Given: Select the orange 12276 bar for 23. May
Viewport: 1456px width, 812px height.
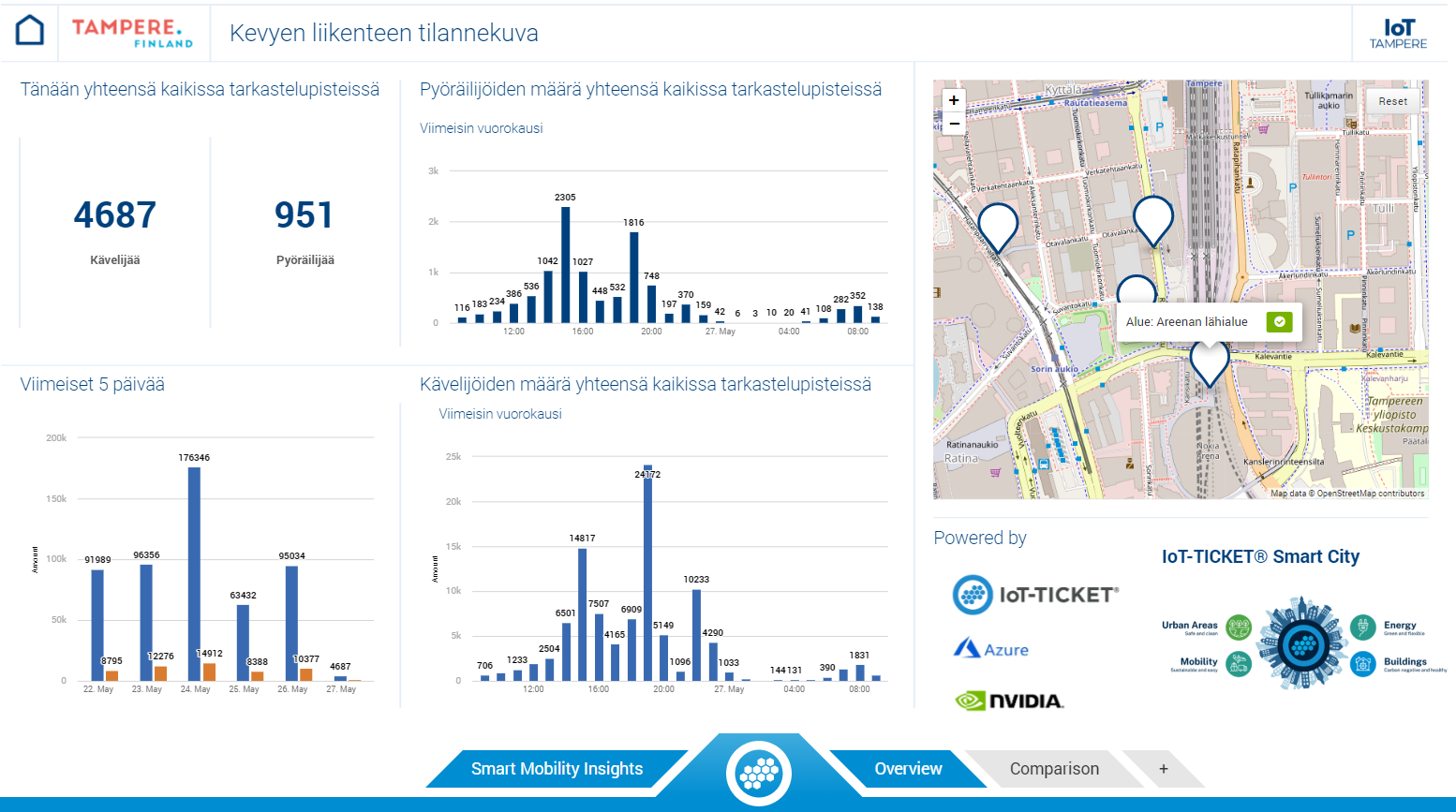Looking at the screenshot, I should coord(161,673).
